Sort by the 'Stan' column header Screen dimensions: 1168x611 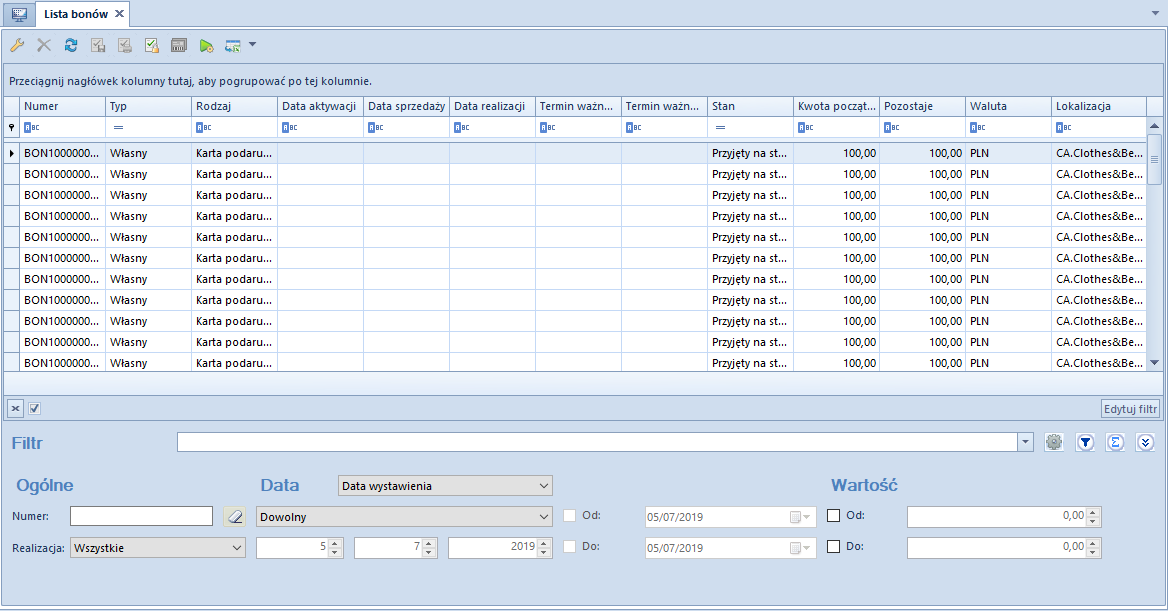[x=750, y=106]
